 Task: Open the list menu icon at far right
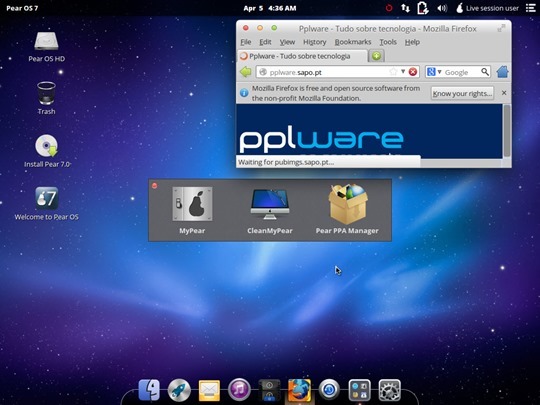click(x=531, y=8)
